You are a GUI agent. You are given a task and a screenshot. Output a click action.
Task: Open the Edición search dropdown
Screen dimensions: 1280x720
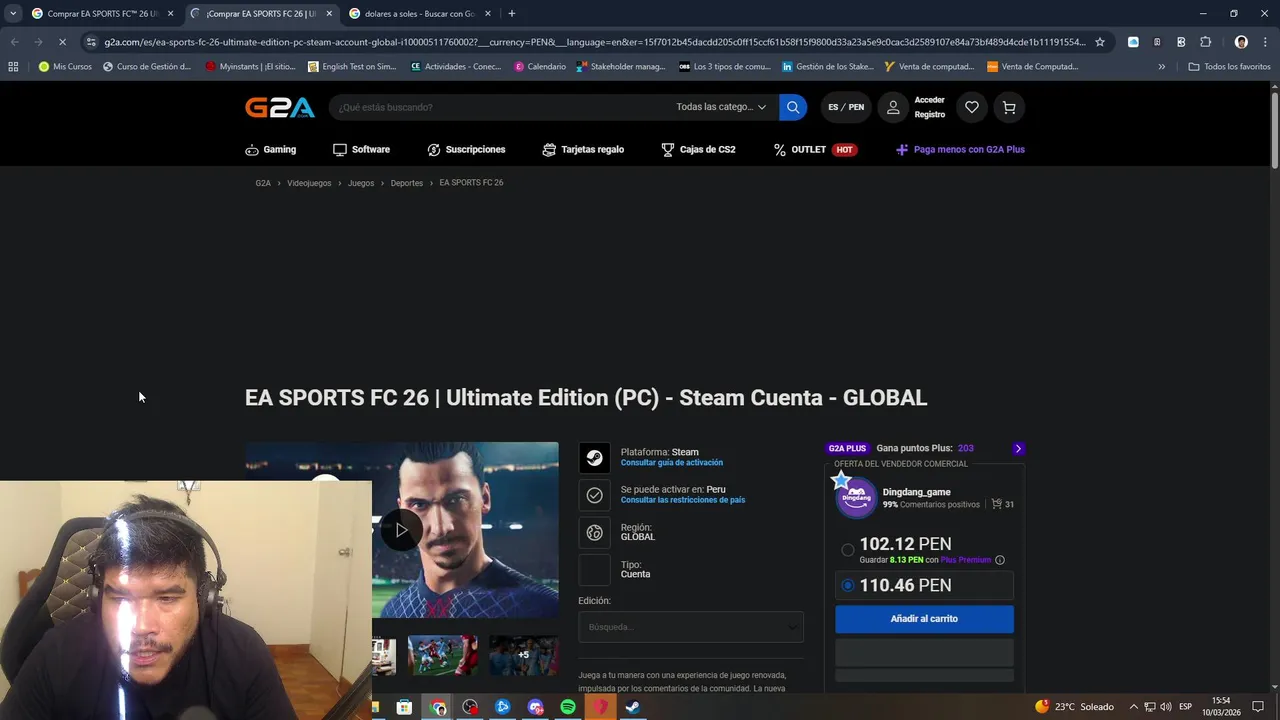click(x=691, y=627)
